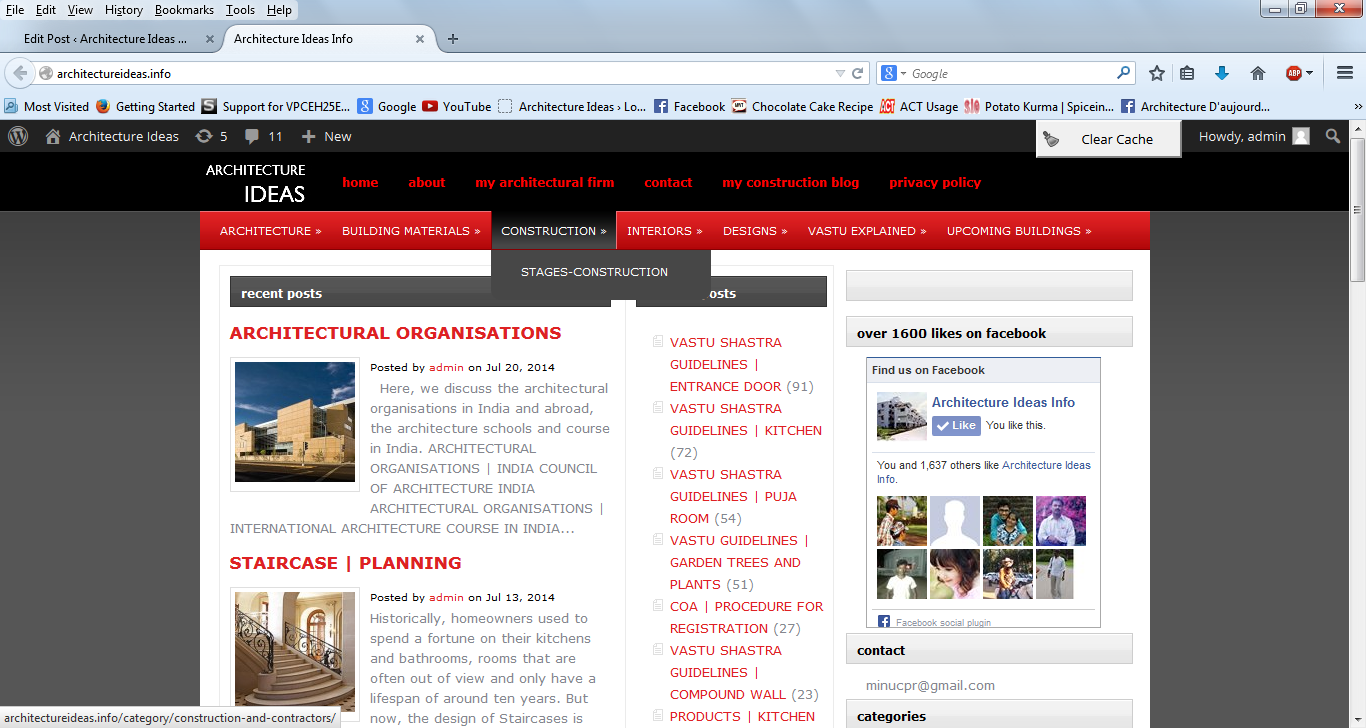The width and height of the screenshot is (1366, 728).
Task: Expand the Building Materials dropdown menu
Action: (411, 231)
